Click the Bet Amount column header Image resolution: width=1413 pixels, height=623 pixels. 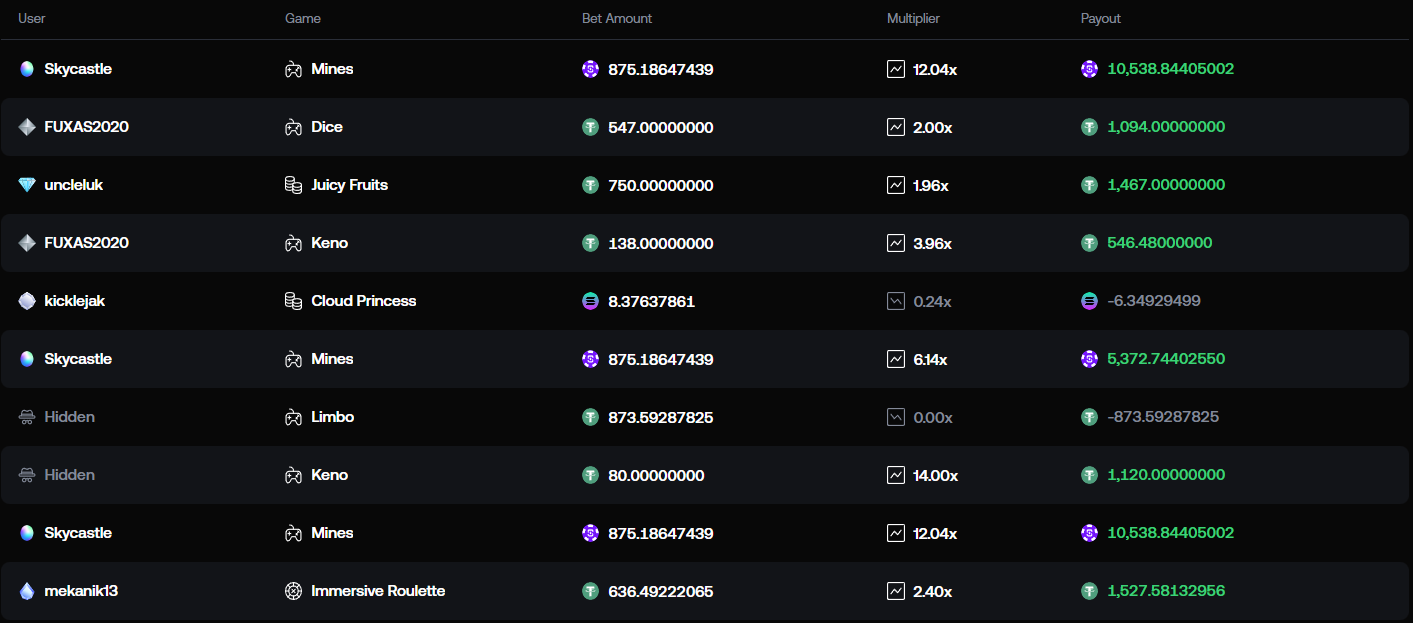[617, 19]
